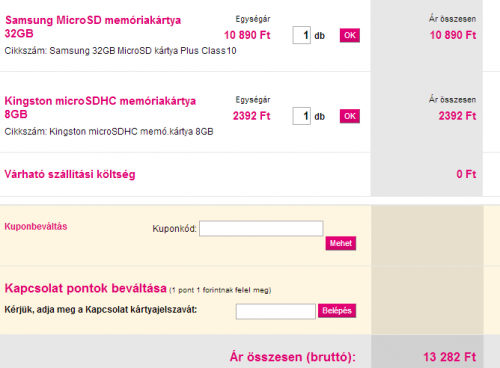Click the '1 pont 1 forintnak felel meg' note
The height and width of the screenshot is (368, 500).
point(220,290)
